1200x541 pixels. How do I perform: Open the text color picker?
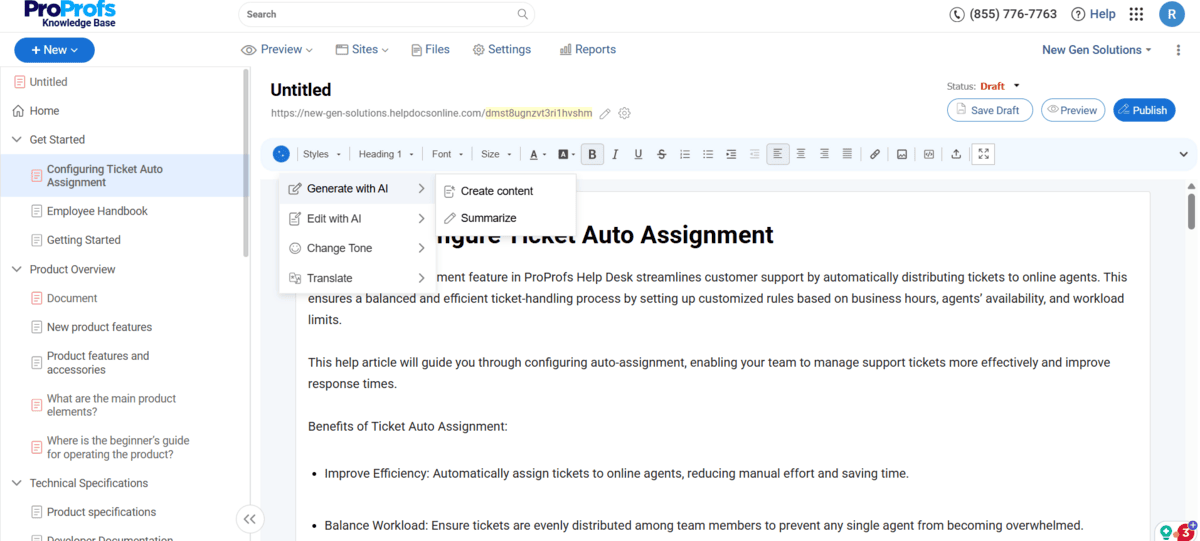coord(538,154)
